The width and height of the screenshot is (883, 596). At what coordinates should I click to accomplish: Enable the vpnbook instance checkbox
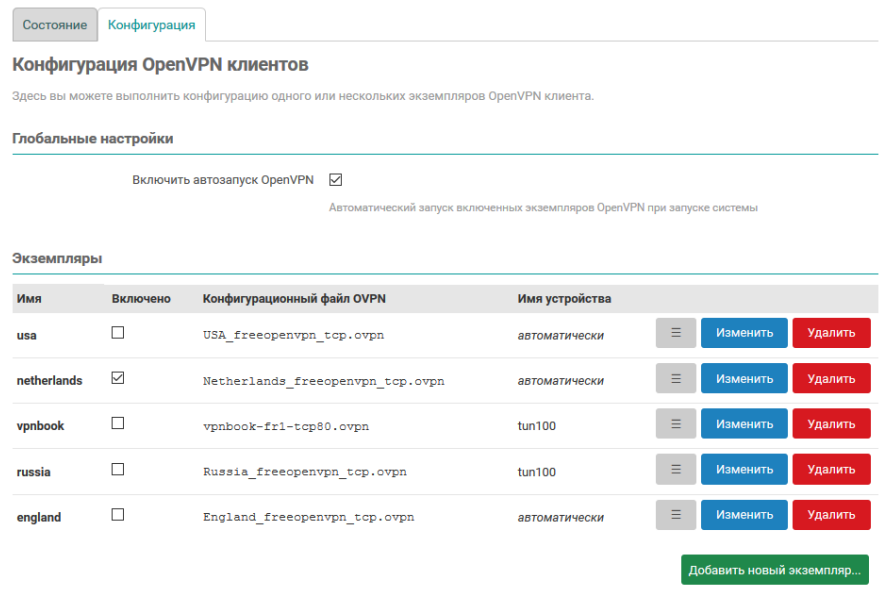(x=118, y=424)
